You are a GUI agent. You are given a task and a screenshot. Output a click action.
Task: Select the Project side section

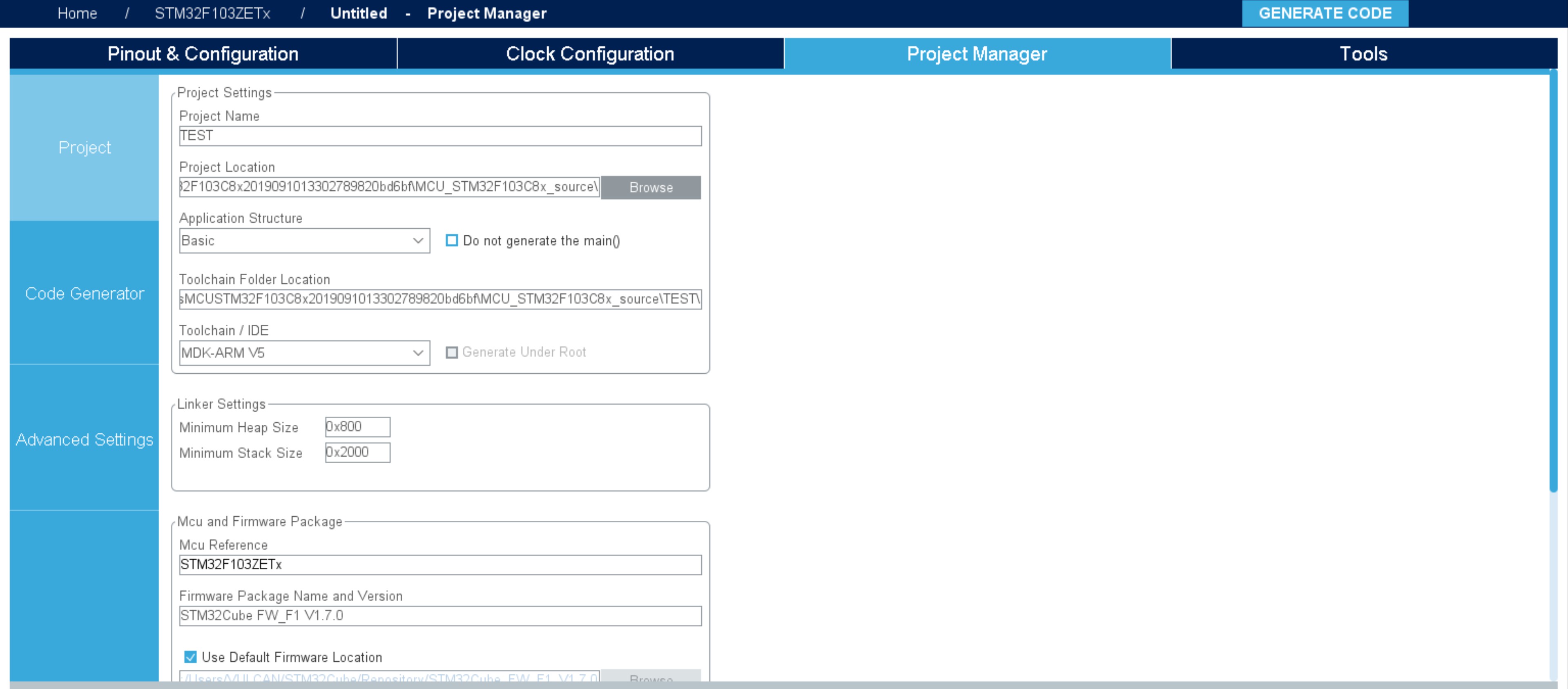tap(85, 147)
